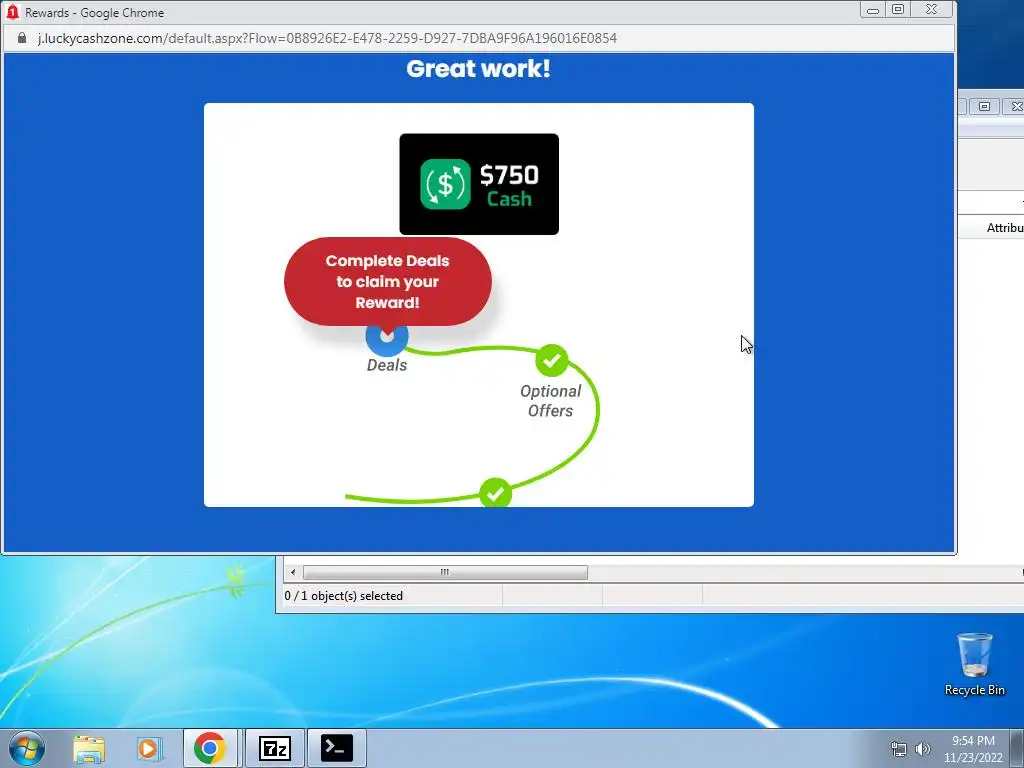Image resolution: width=1024 pixels, height=768 pixels.
Task: Select the Recycle Bin desktop icon
Action: (974, 664)
